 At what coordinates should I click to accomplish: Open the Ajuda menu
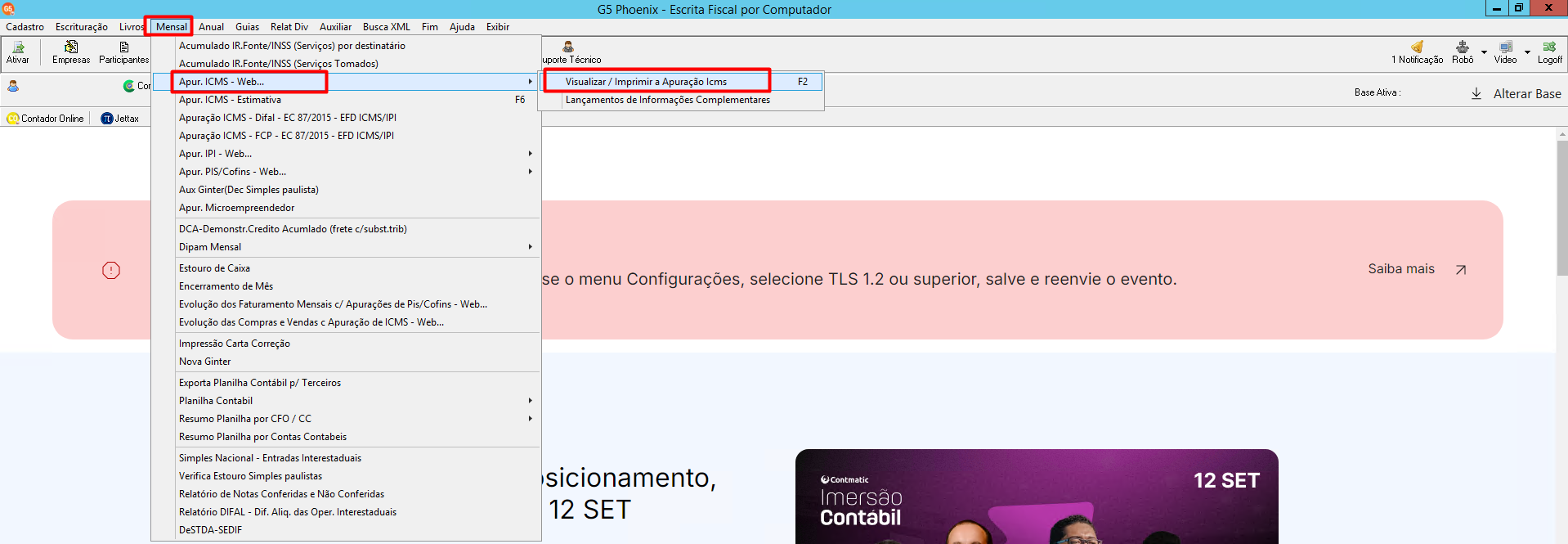pyautogui.click(x=462, y=27)
